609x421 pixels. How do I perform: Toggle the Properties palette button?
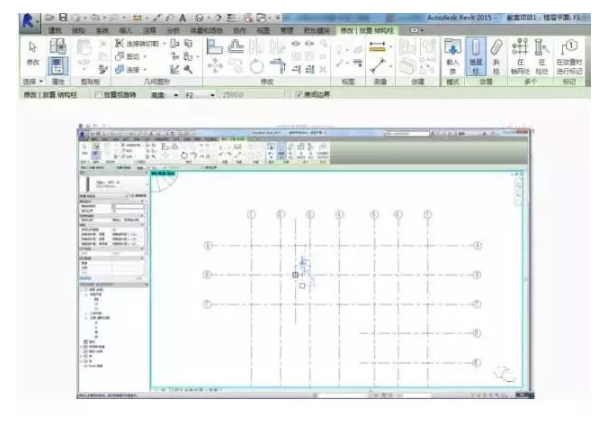tap(58, 66)
